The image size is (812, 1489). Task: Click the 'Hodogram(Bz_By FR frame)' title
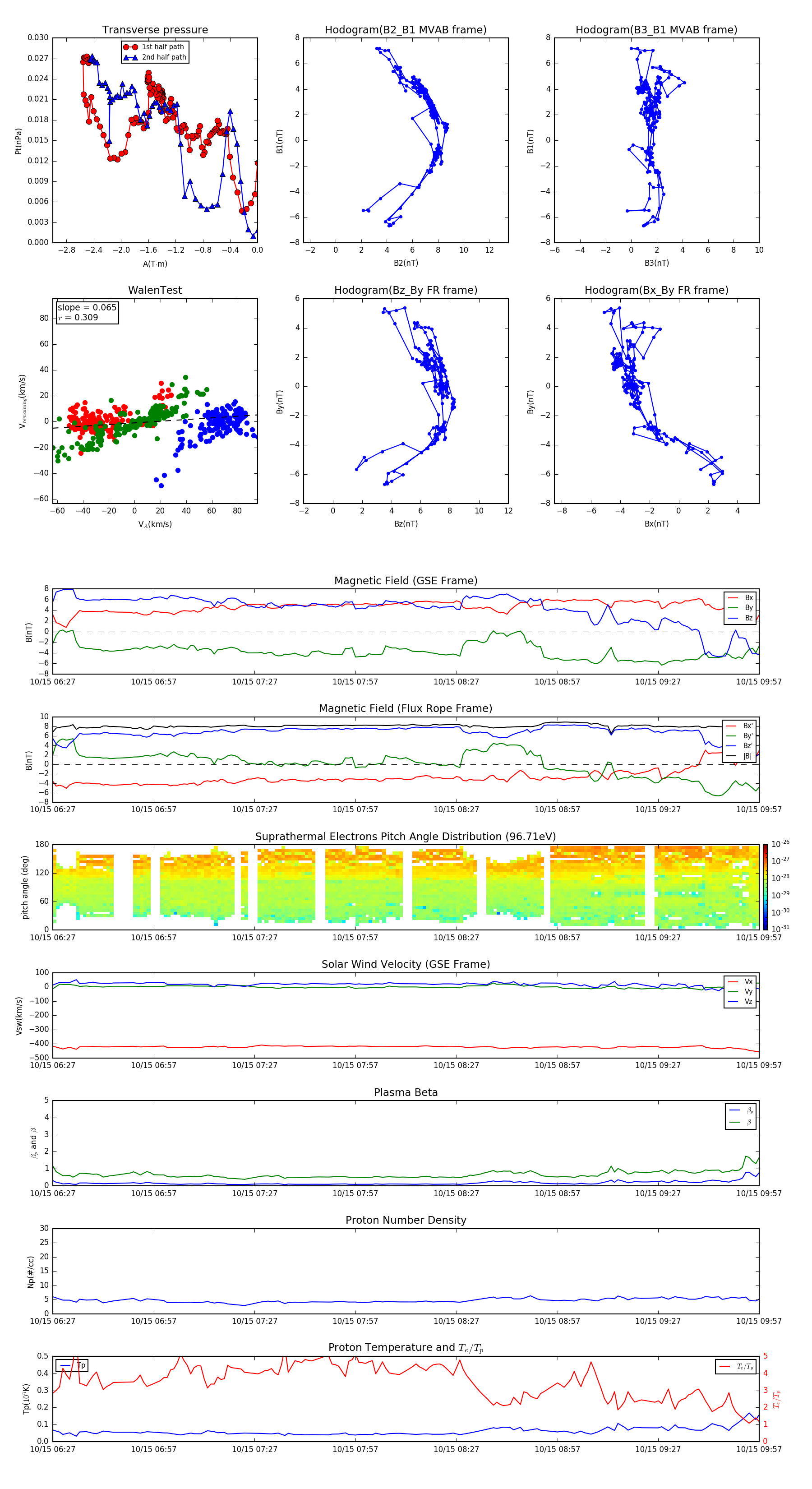(x=406, y=290)
